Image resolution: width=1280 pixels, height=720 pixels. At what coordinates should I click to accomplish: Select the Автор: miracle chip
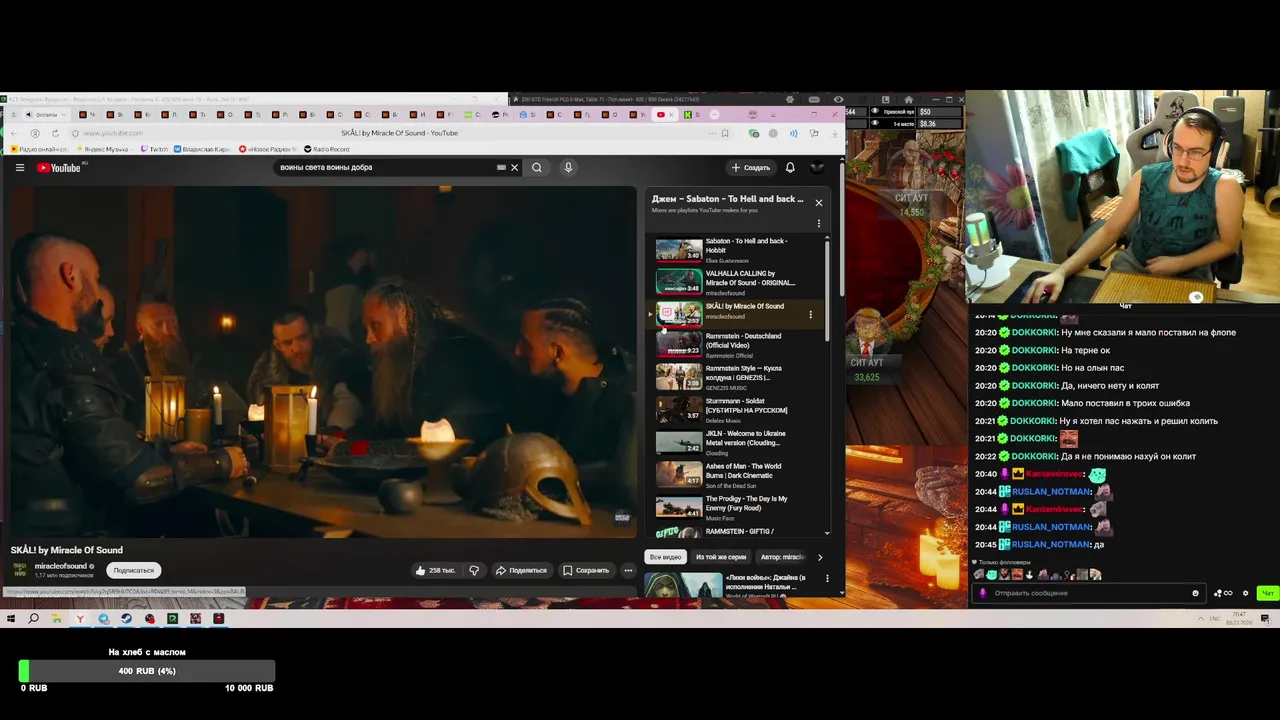782,557
